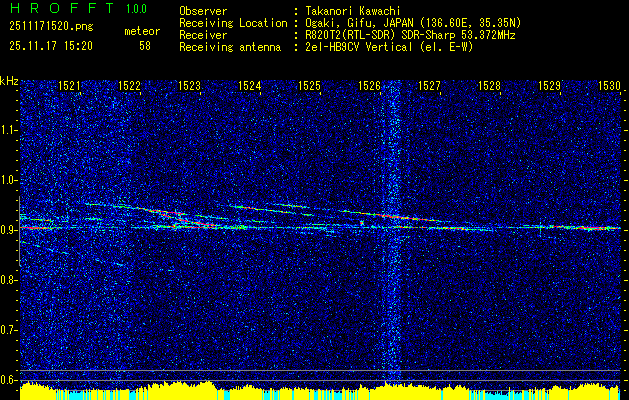Screen dimensions: 629x400
Task: Click the version number 1.0.0
Action: [136, 9]
